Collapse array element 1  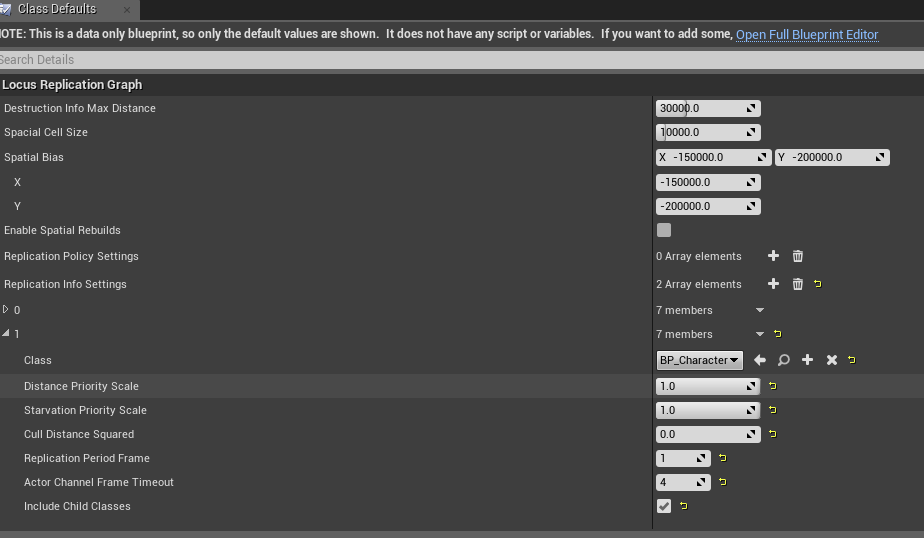(x=5, y=334)
